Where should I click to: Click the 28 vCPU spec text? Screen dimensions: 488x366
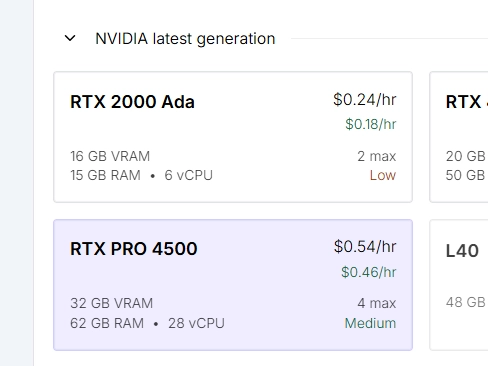(196, 323)
